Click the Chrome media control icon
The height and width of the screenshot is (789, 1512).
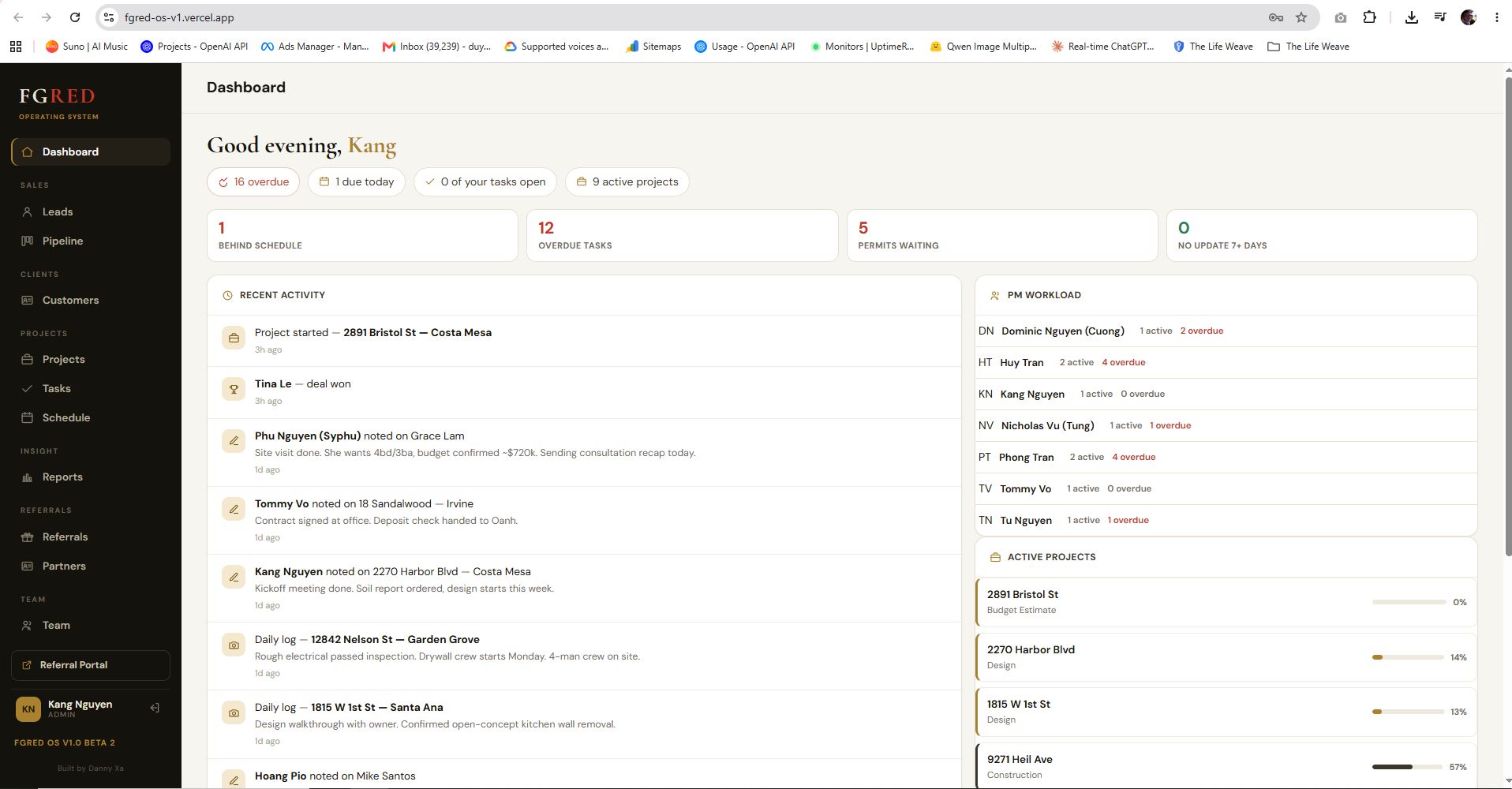pos(1440,17)
